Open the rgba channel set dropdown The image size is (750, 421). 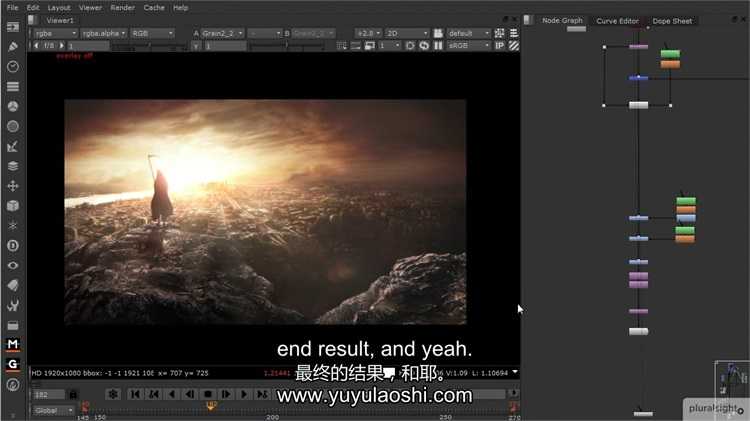click(x=55, y=33)
